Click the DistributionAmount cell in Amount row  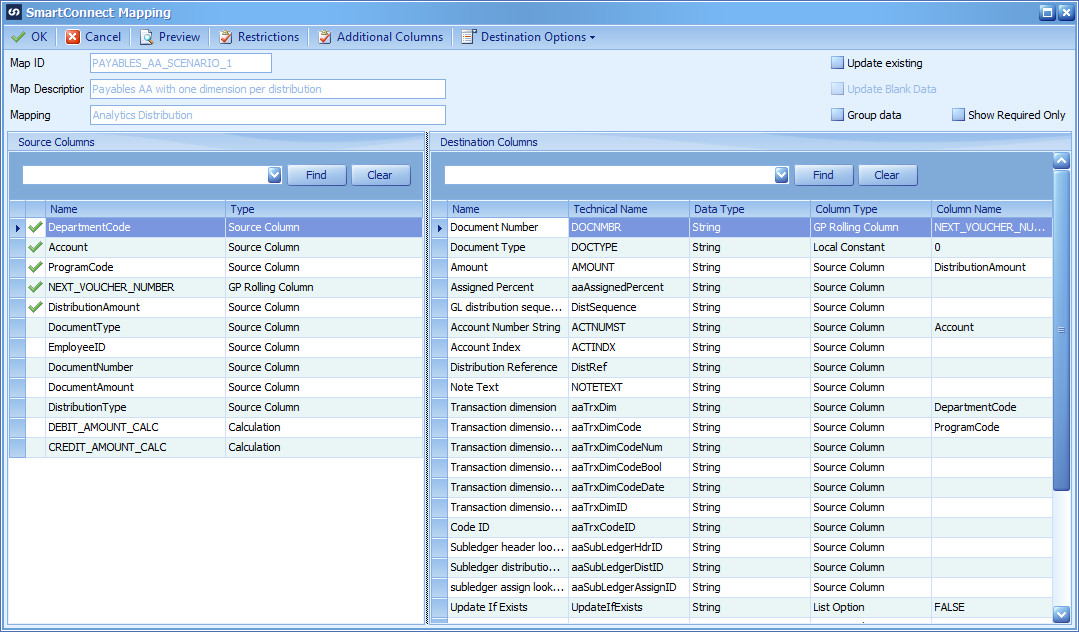(x=992, y=267)
